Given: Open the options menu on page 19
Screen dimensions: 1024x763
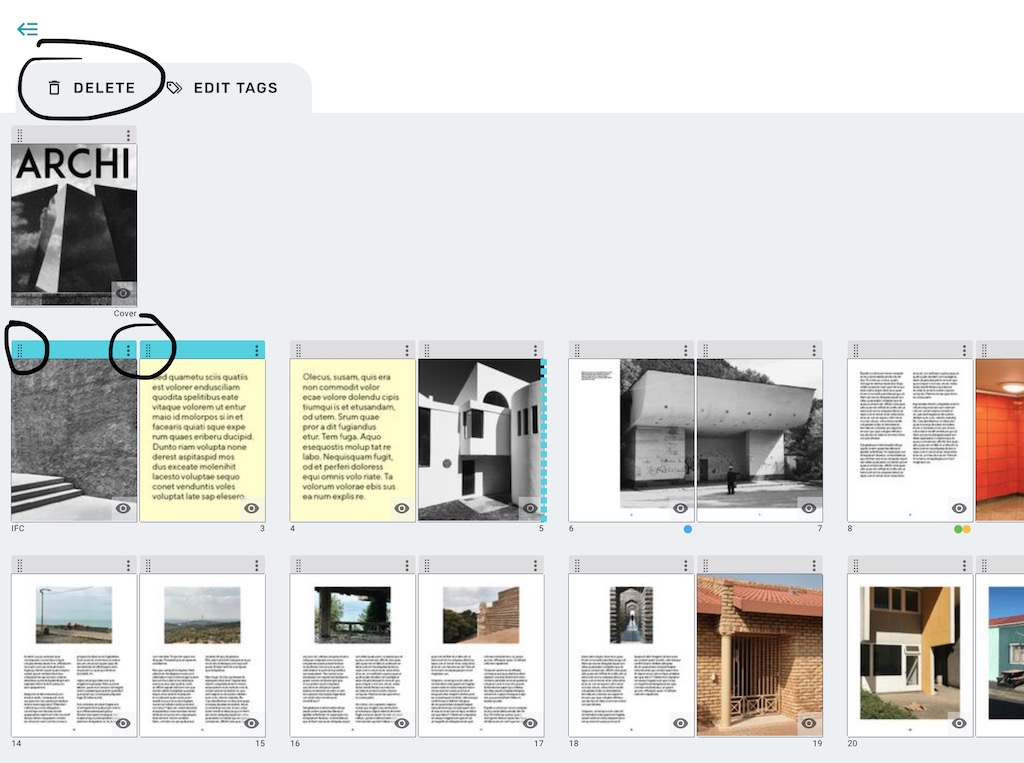Looking at the screenshot, I should (x=813, y=565).
